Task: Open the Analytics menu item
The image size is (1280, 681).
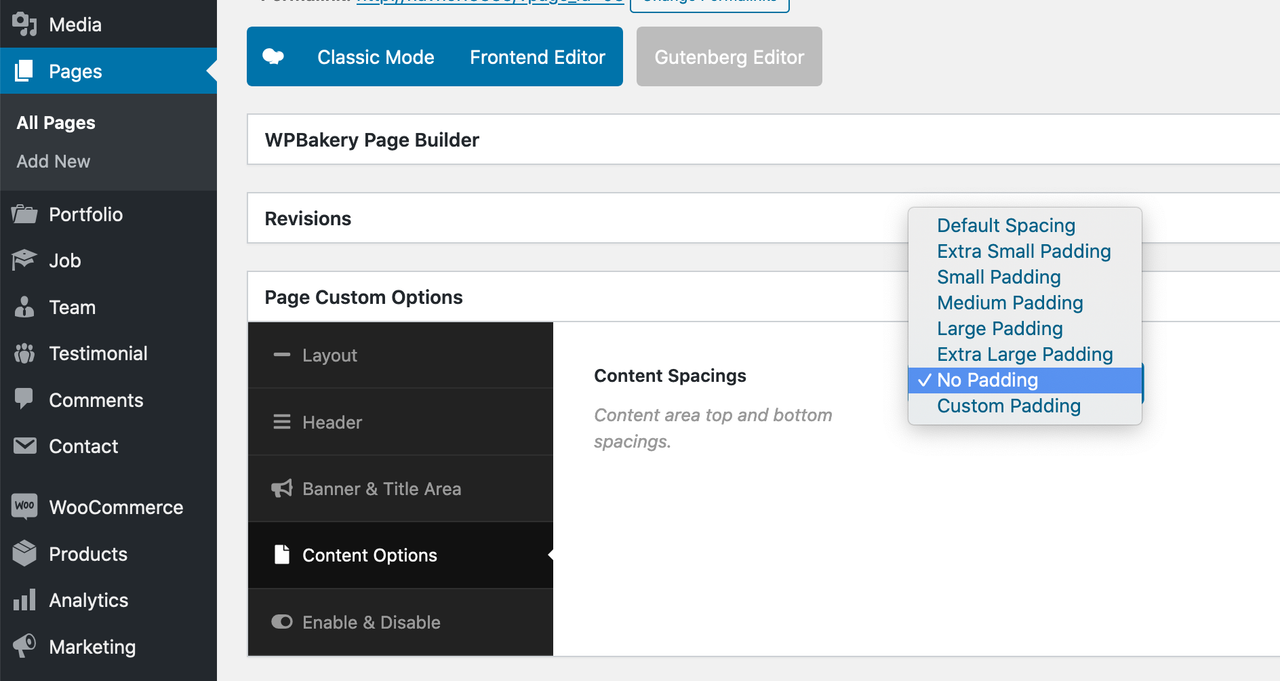Action: pos(108,600)
